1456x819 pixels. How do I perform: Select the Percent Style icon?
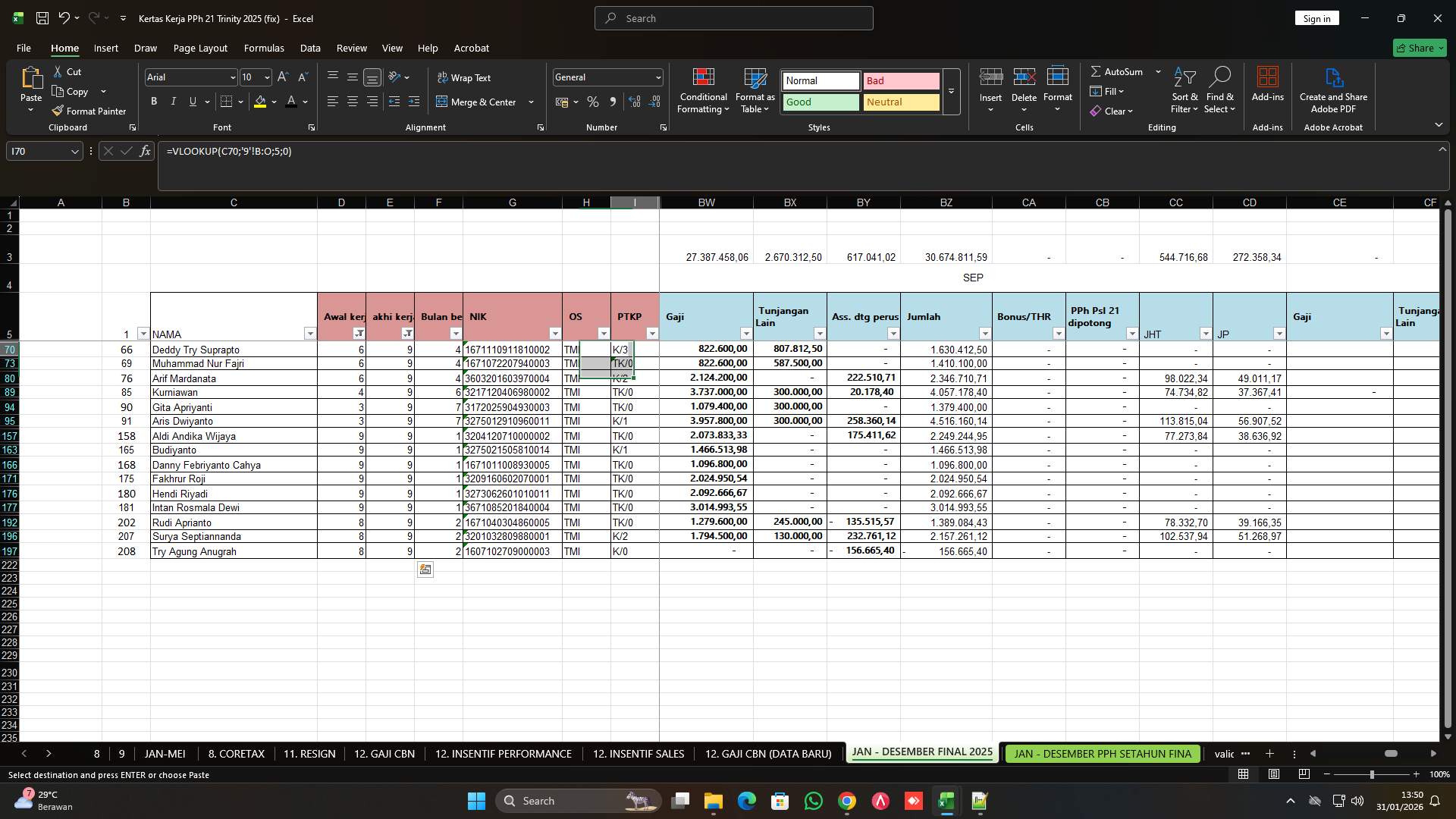point(592,101)
